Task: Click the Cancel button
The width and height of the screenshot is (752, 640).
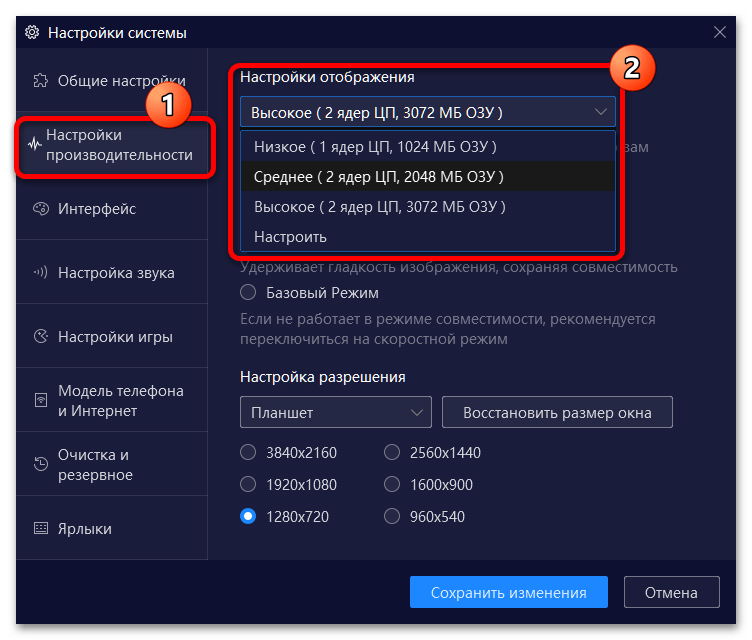Action: click(x=671, y=592)
